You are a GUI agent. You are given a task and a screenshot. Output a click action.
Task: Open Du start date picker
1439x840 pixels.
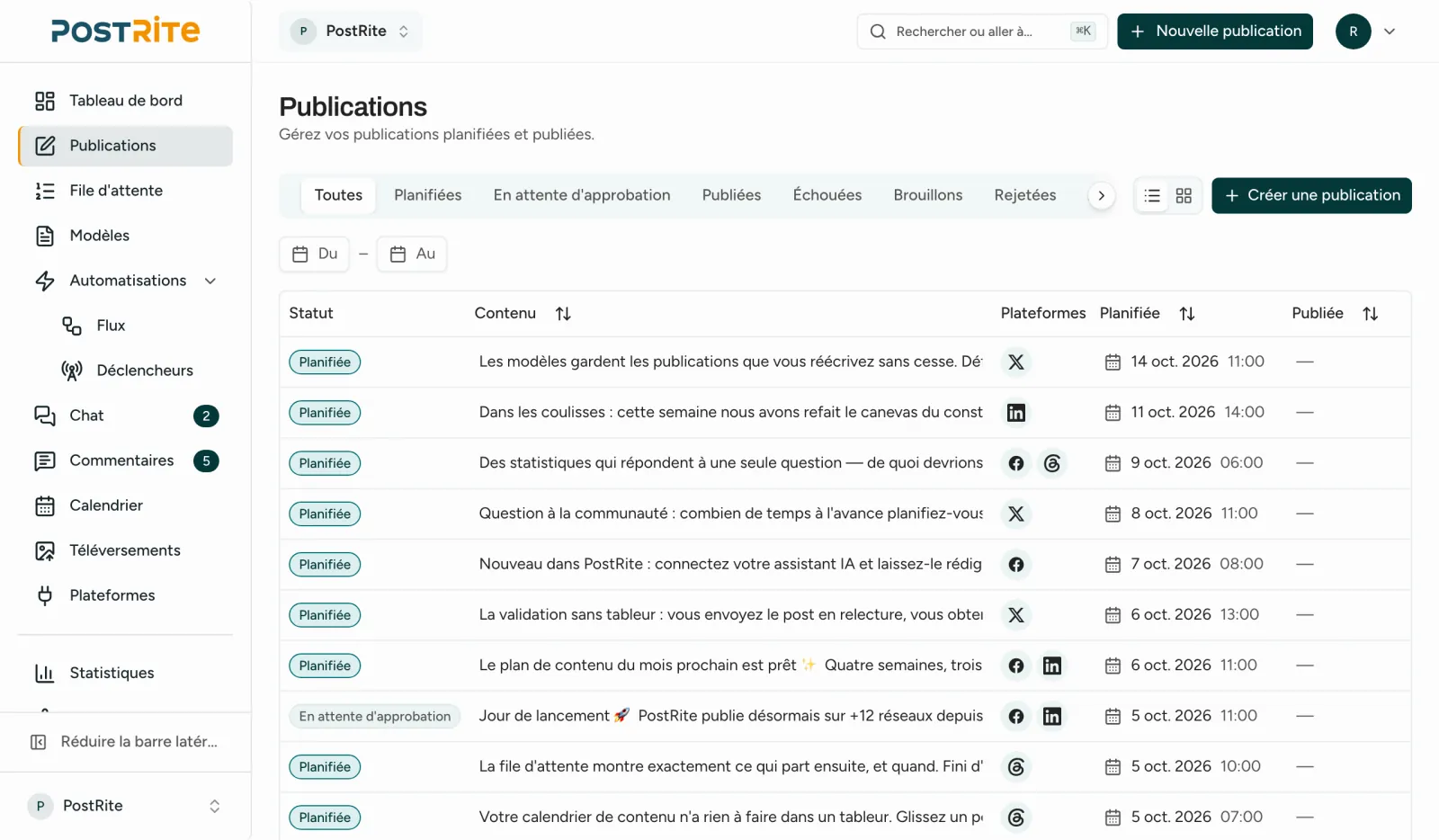(x=315, y=255)
